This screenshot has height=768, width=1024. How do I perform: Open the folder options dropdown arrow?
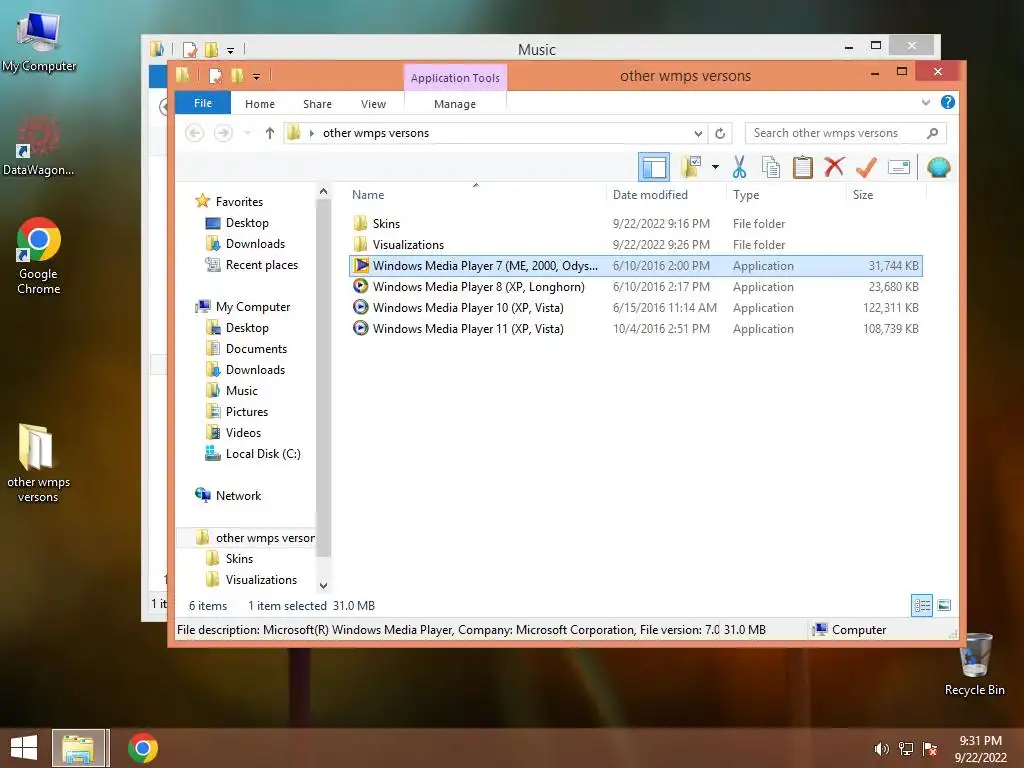click(715, 167)
